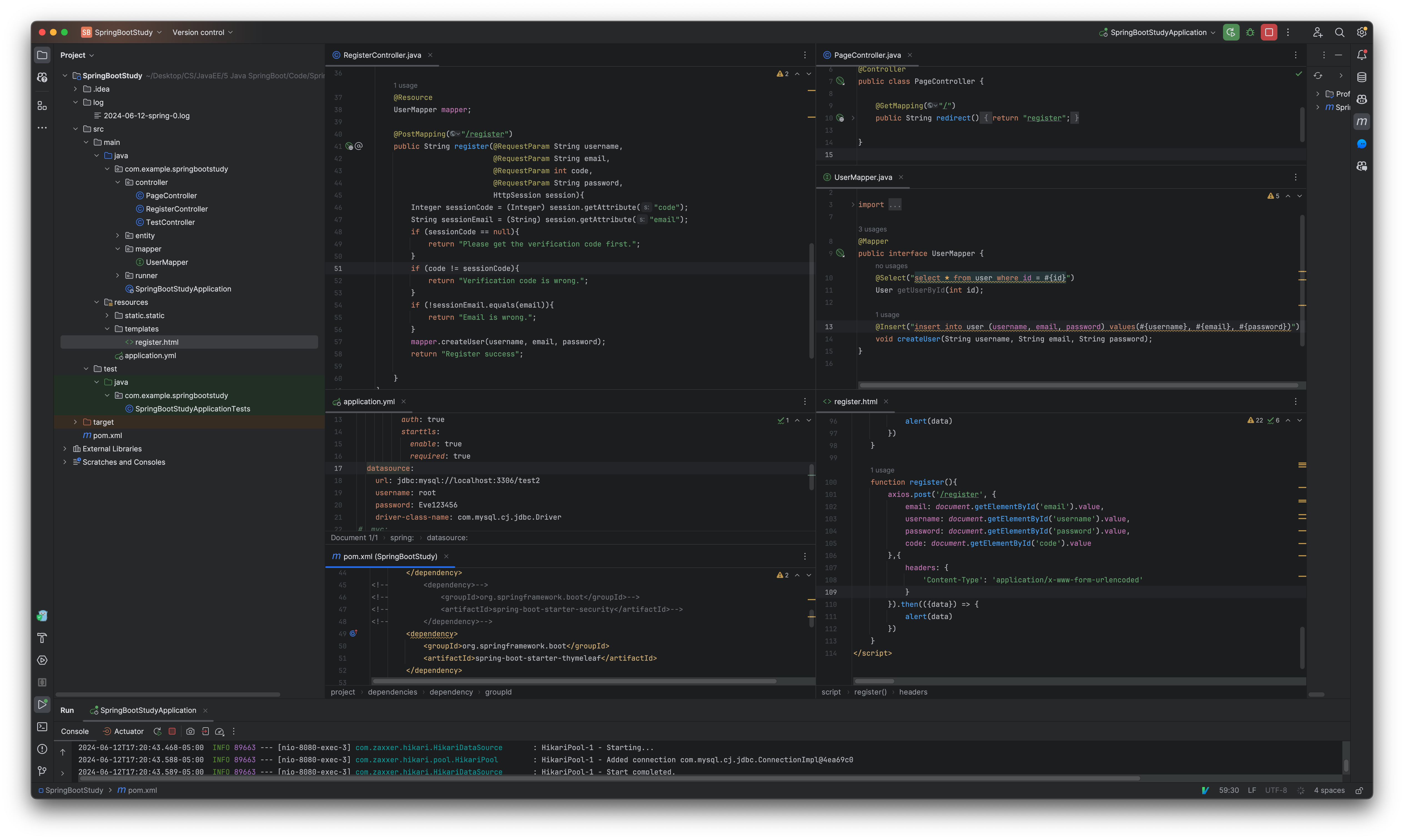This screenshot has width=1404, height=840.
Task: Collapse the SpringBootStudy root project node
Action: pyautogui.click(x=65, y=75)
